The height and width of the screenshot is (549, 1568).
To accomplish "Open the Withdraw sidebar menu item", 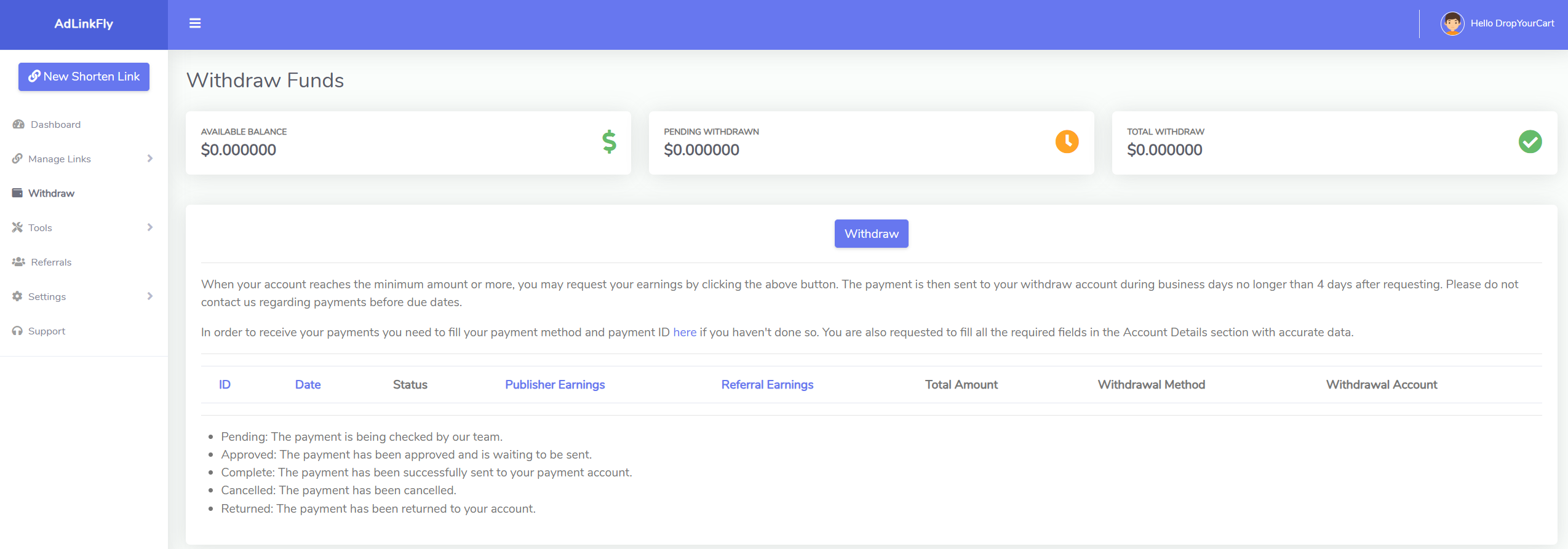I will [51, 193].
